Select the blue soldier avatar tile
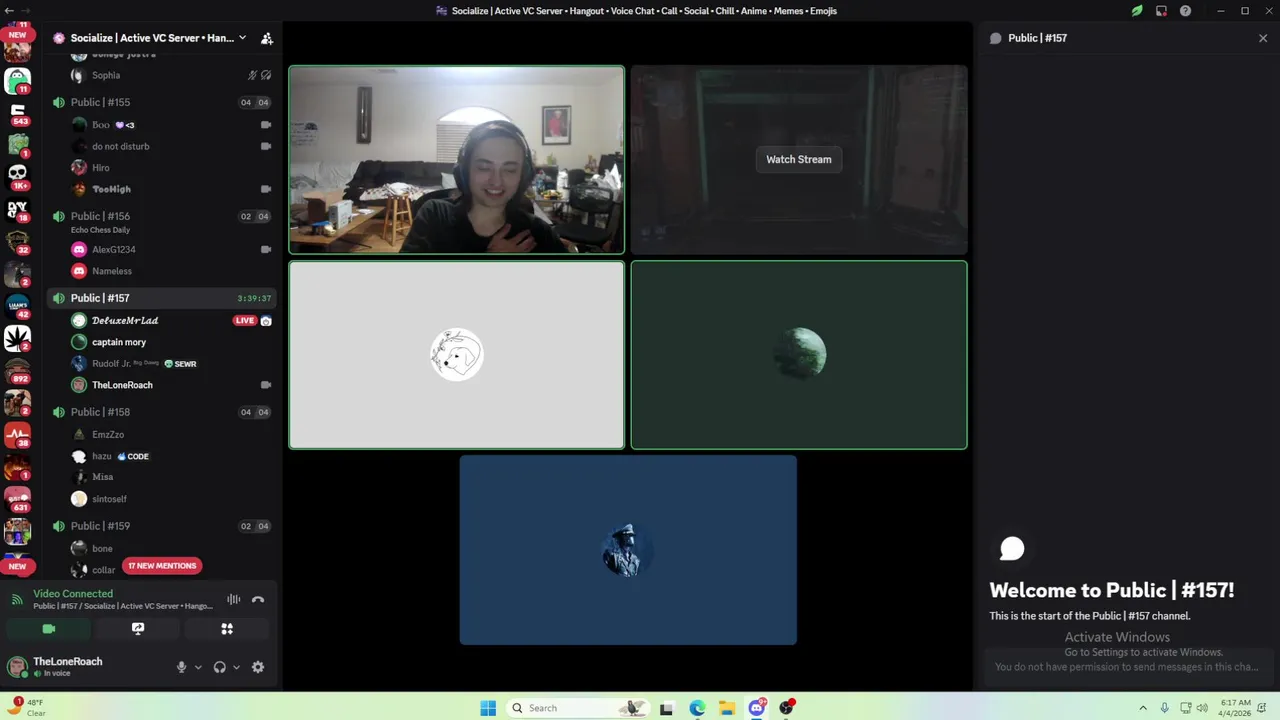The width and height of the screenshot is (1280, 720). [628, 550]
